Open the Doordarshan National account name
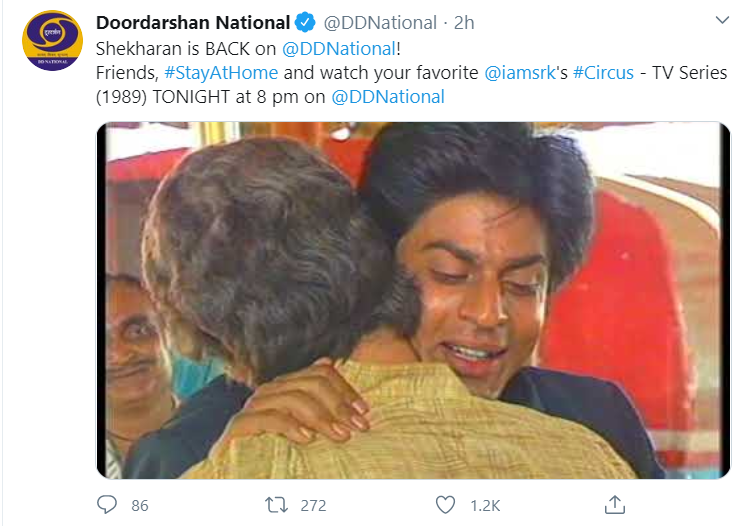 click(x=193, y=22)
